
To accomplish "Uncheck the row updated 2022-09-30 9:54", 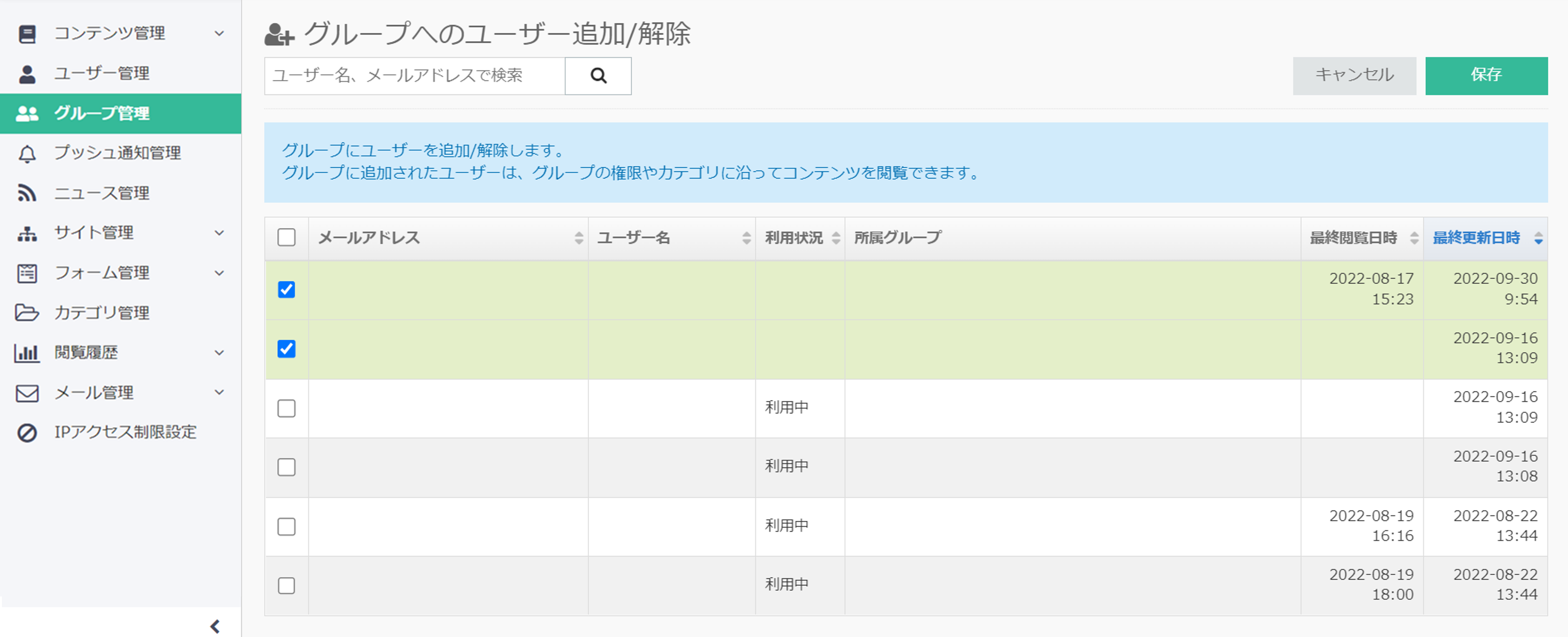I will pos(286,290).
